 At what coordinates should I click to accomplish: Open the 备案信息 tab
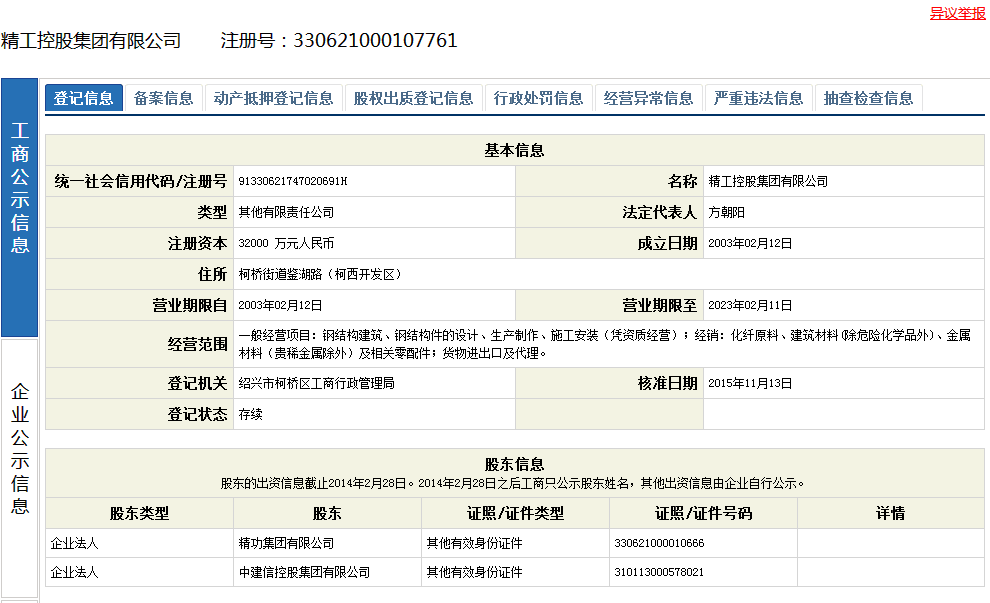(x=164, y=98)
